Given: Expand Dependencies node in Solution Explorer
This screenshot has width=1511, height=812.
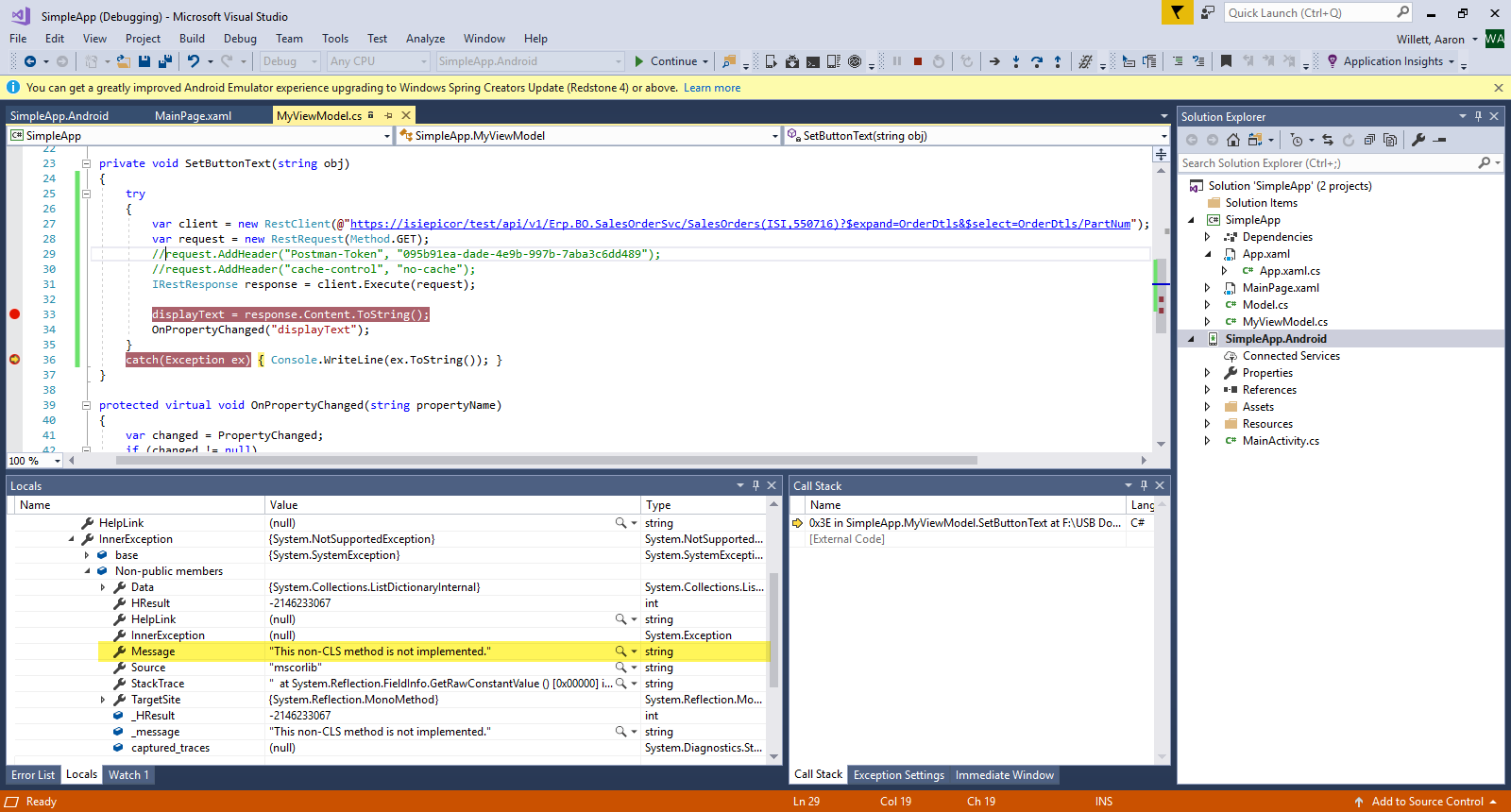Looking at the screenshot, I should click(1207, 237).
